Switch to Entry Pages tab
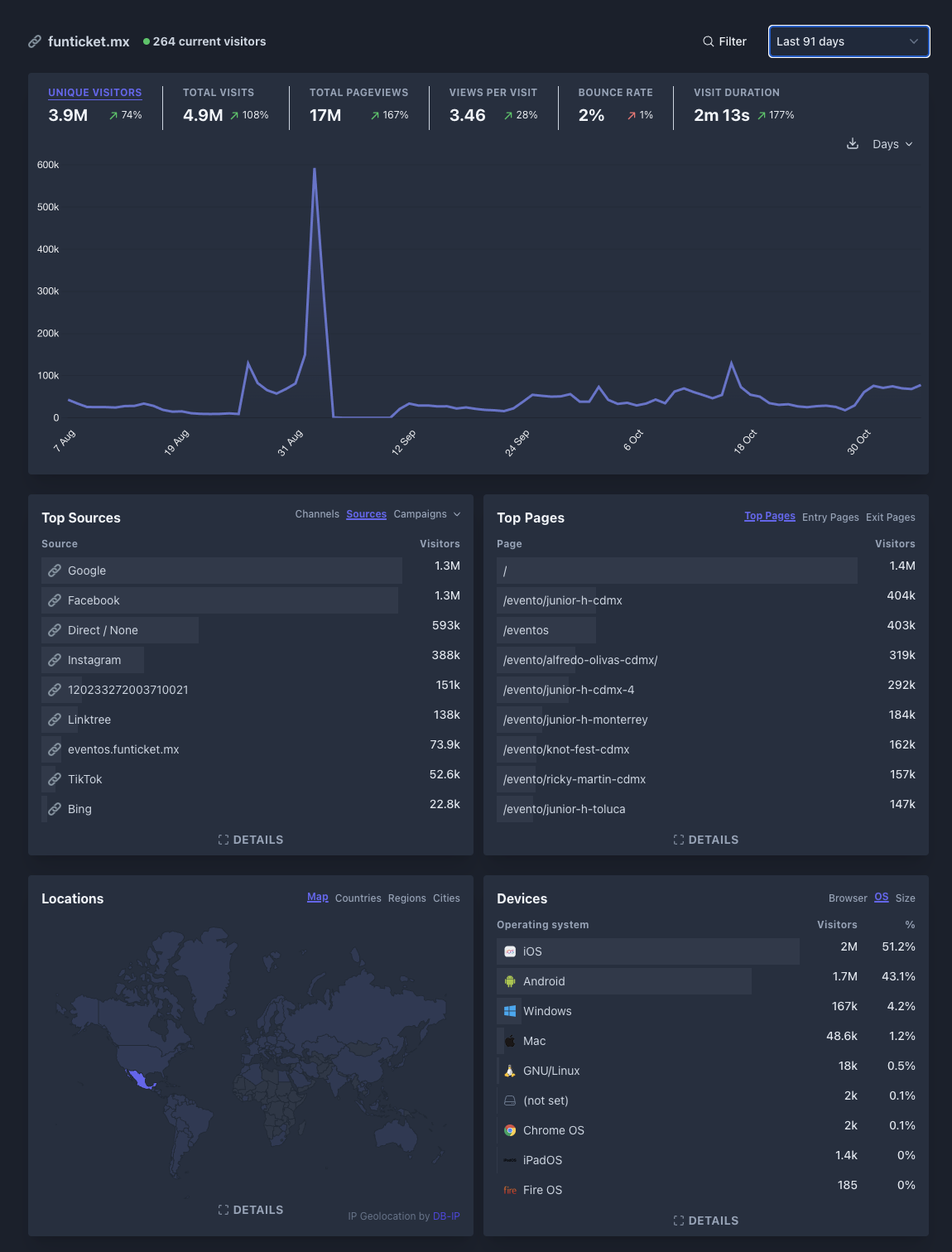This screenshot has height=1252, width=952. (830, 517)
